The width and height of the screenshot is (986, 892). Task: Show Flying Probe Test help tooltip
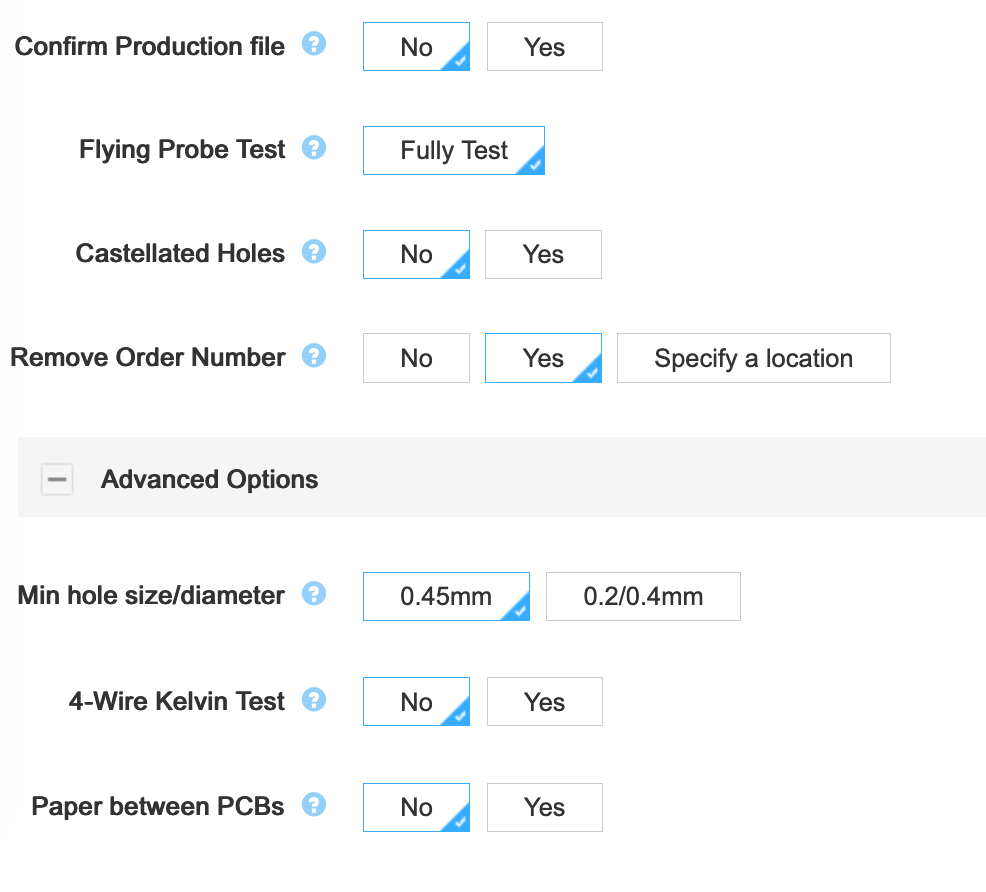pyautogui.click(x=314, y=148)
